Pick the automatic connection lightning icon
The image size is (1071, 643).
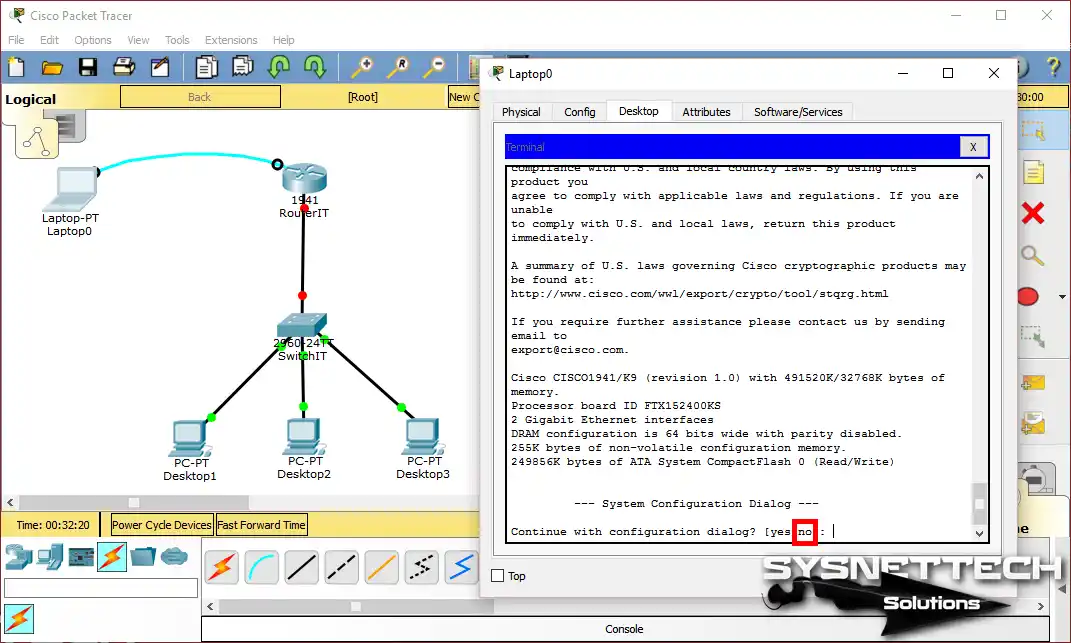coord(221,567)
